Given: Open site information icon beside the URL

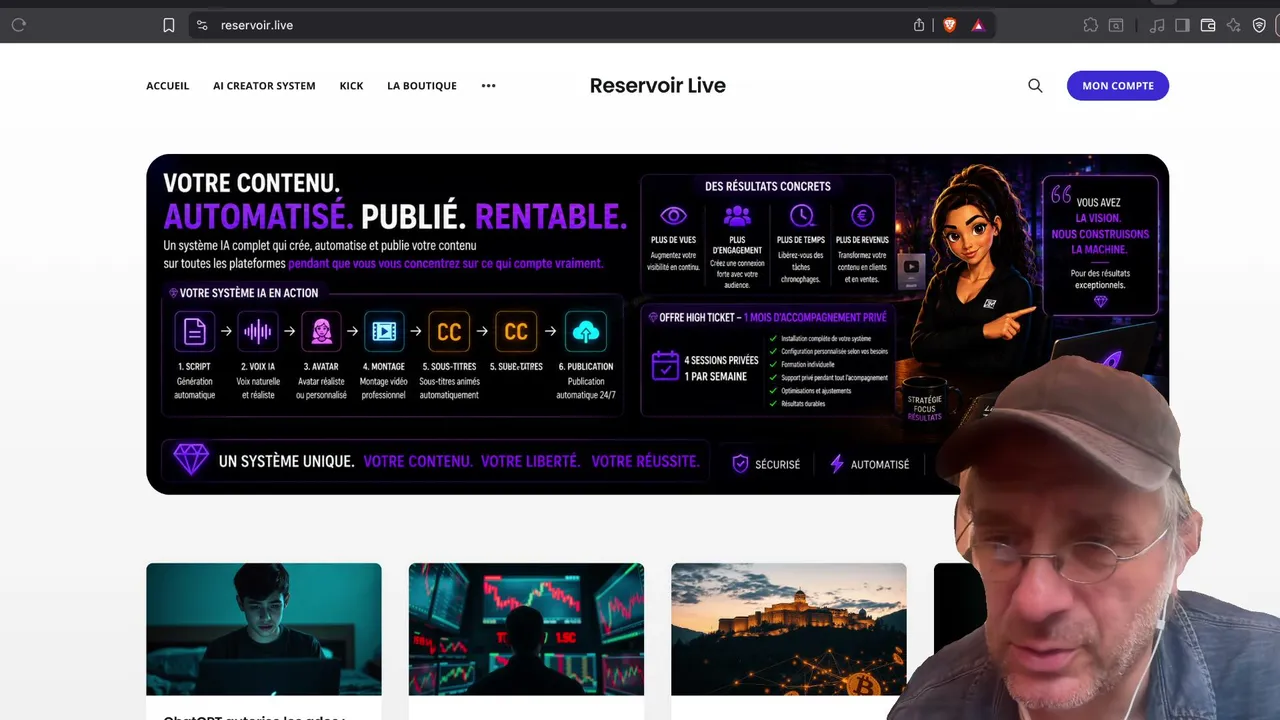Looking at the screenshot, I should point(201,25).
